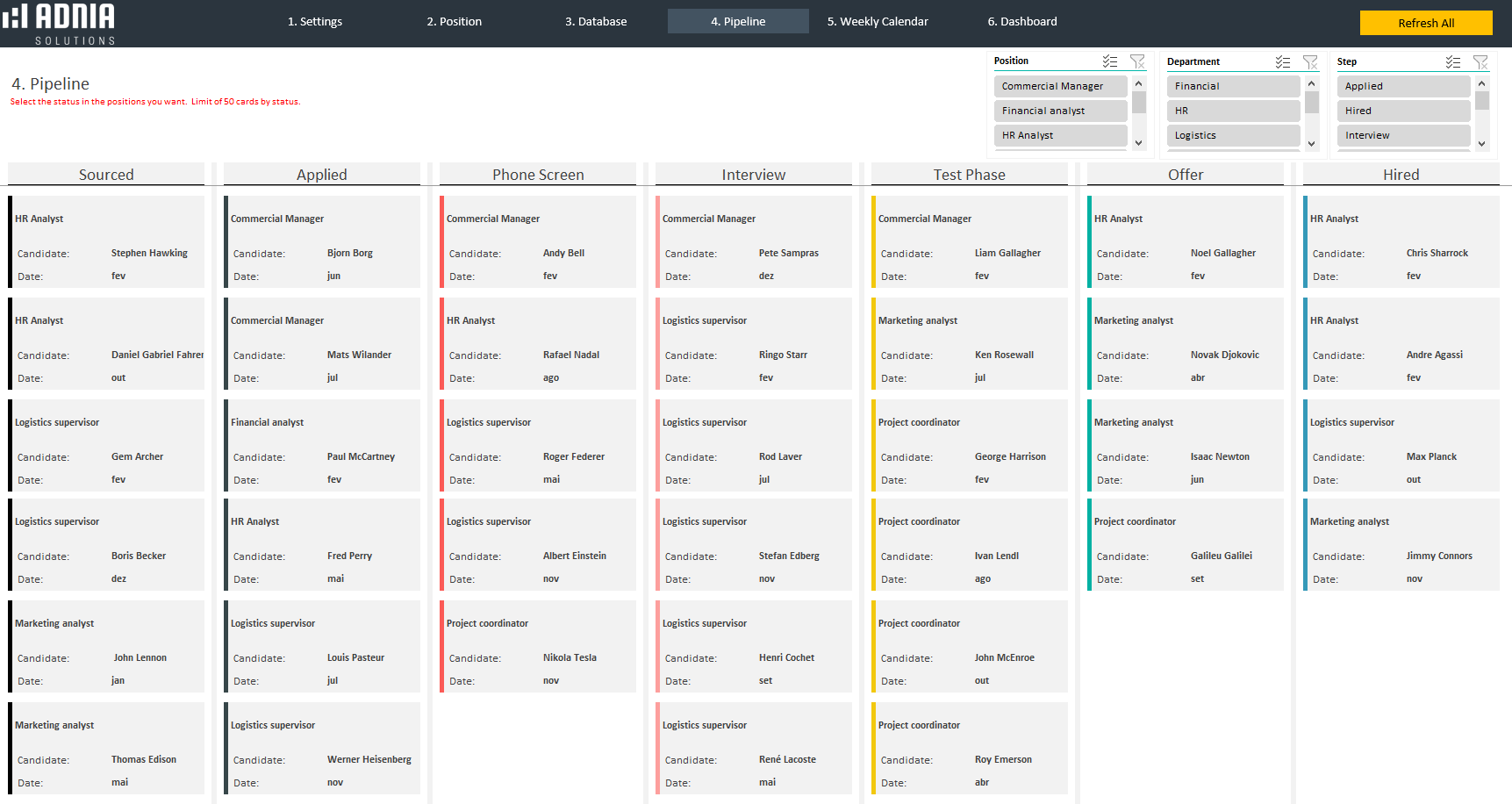This screenshot has width=1512, height=804.
Task: Click the Department slicer scrollbar thumb
Action: (x=1312, y=103)
